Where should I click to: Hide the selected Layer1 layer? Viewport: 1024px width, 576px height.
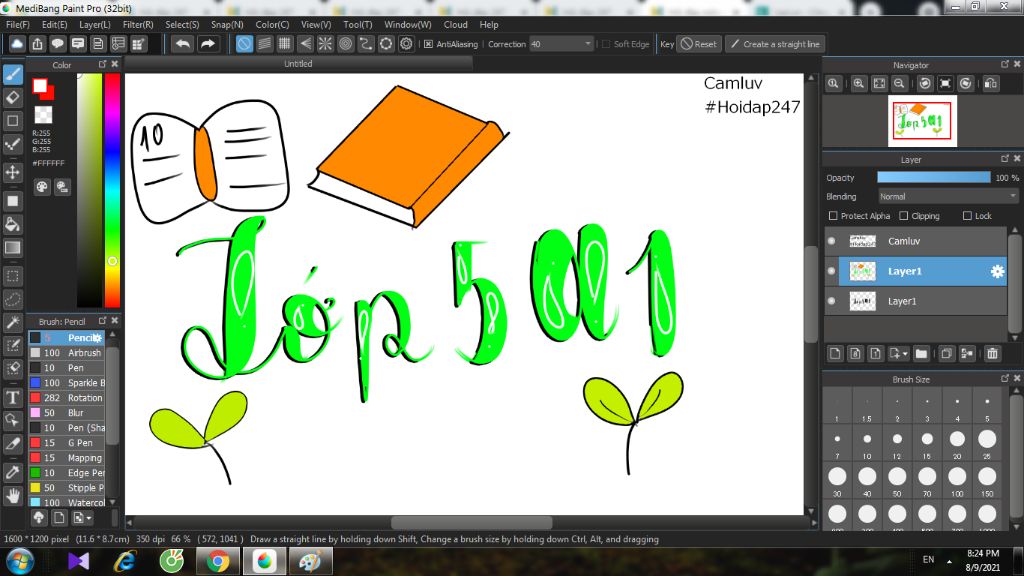(831, 271)
